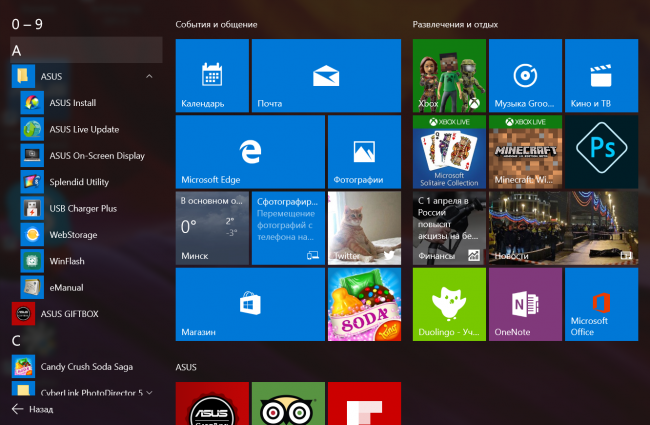Viewport: 650px width, 425px height.
Task: Open the Xbox tile
Action: [x=449, y=75]
